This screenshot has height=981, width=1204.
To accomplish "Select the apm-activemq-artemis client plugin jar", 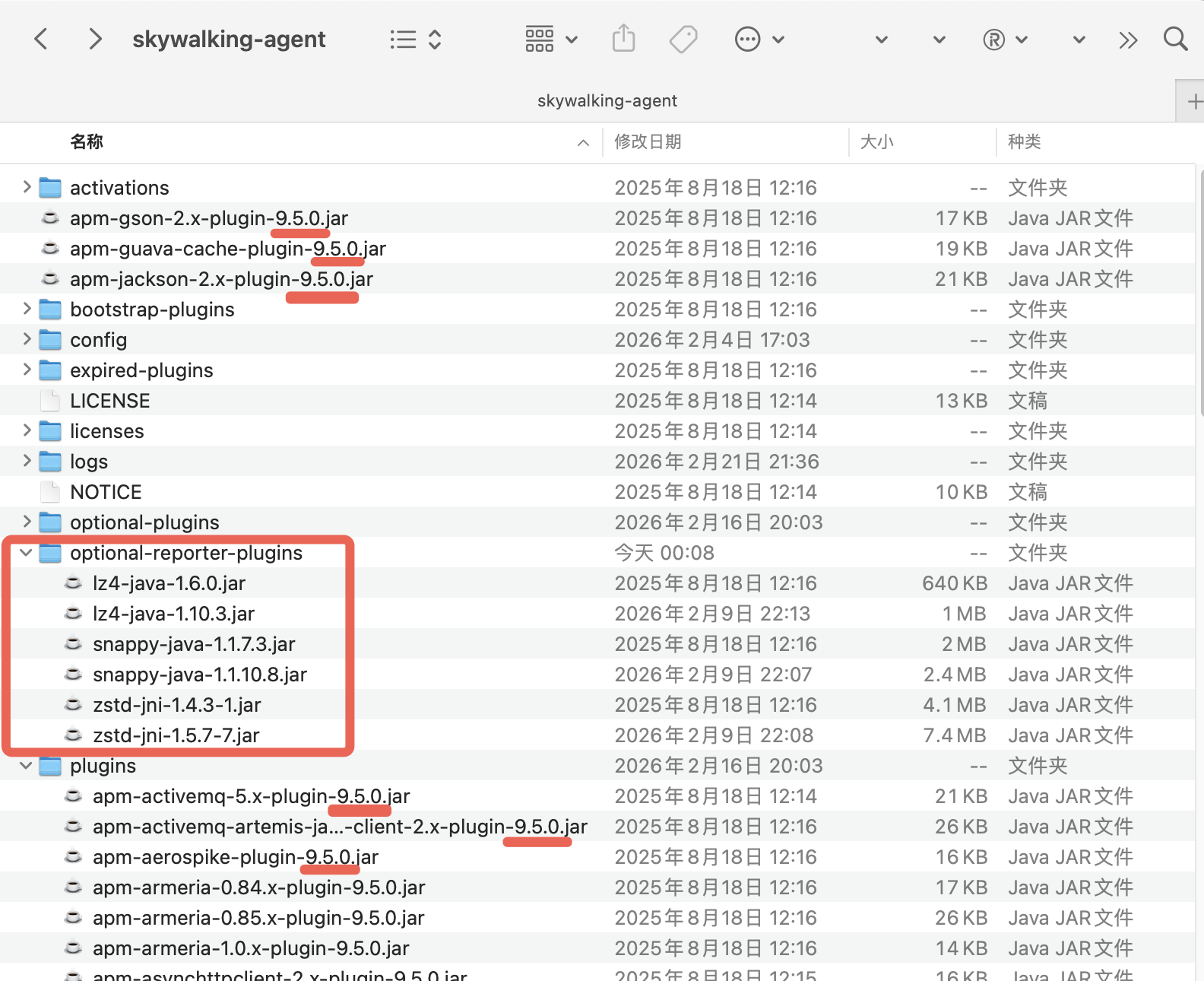I will [340, 827].
